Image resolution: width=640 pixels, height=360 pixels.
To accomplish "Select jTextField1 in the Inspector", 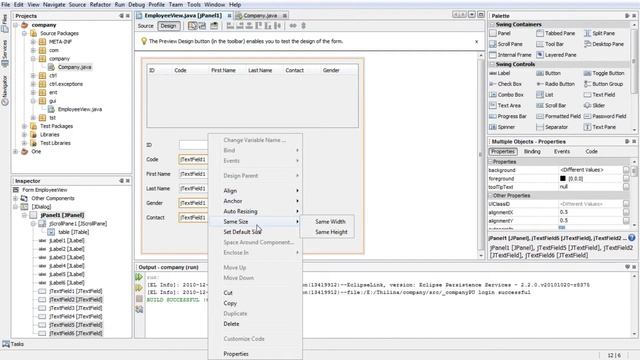I will (x=75, y=291).
